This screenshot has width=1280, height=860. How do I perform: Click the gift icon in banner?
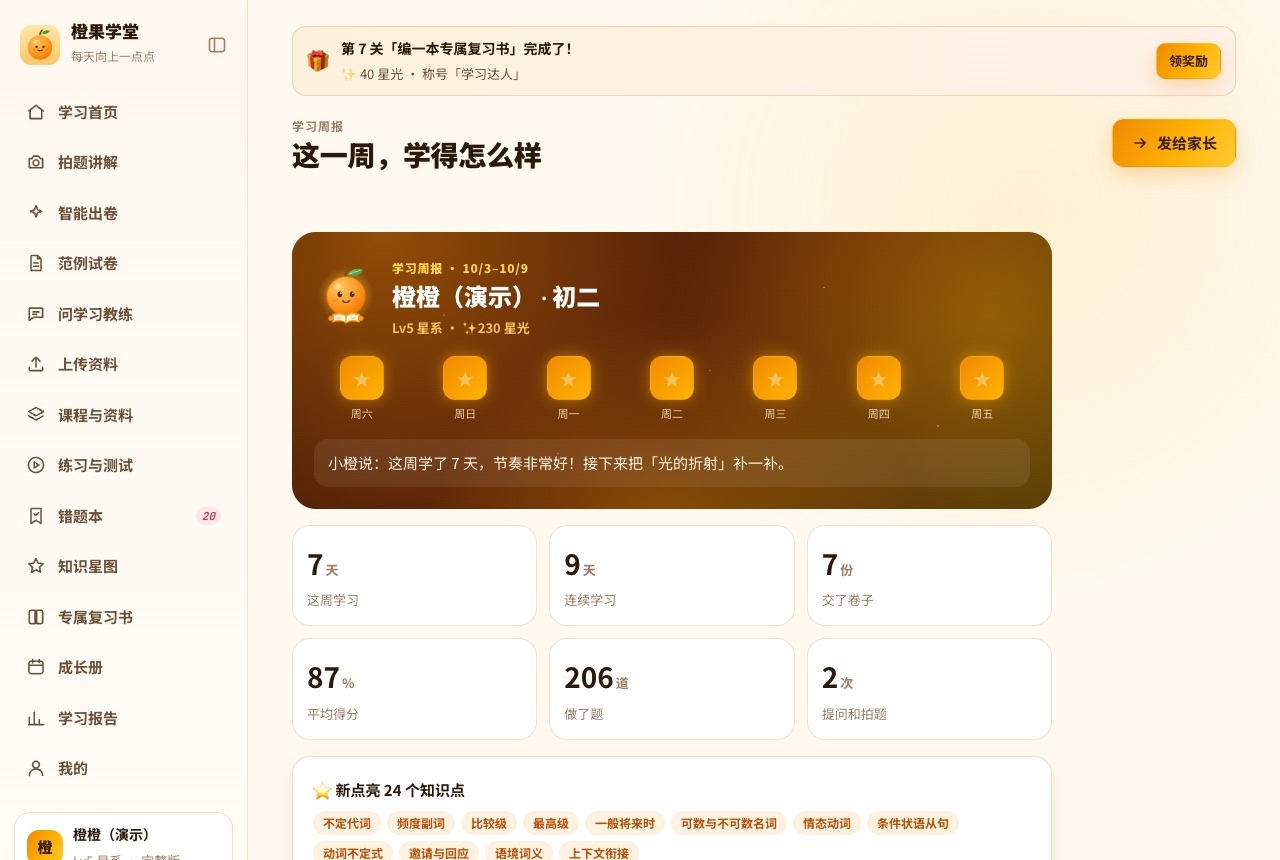pos(318,61)
